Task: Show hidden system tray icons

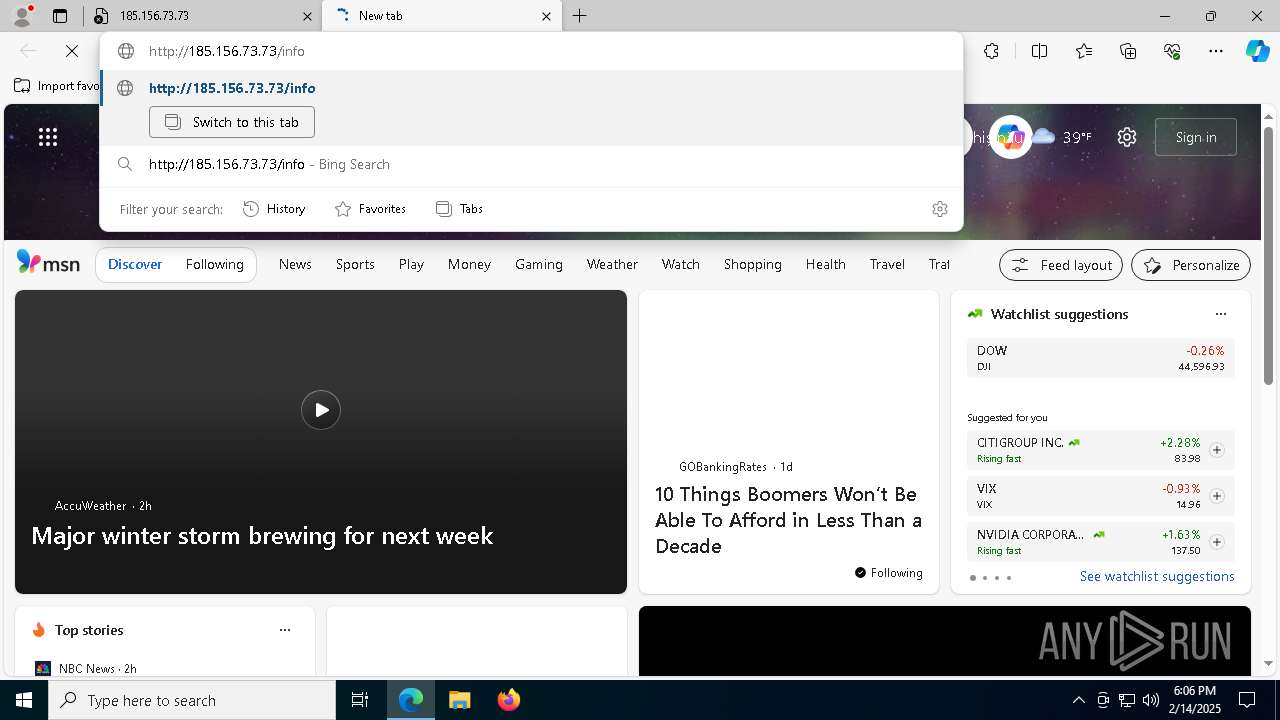Action: coord(1078,700)
